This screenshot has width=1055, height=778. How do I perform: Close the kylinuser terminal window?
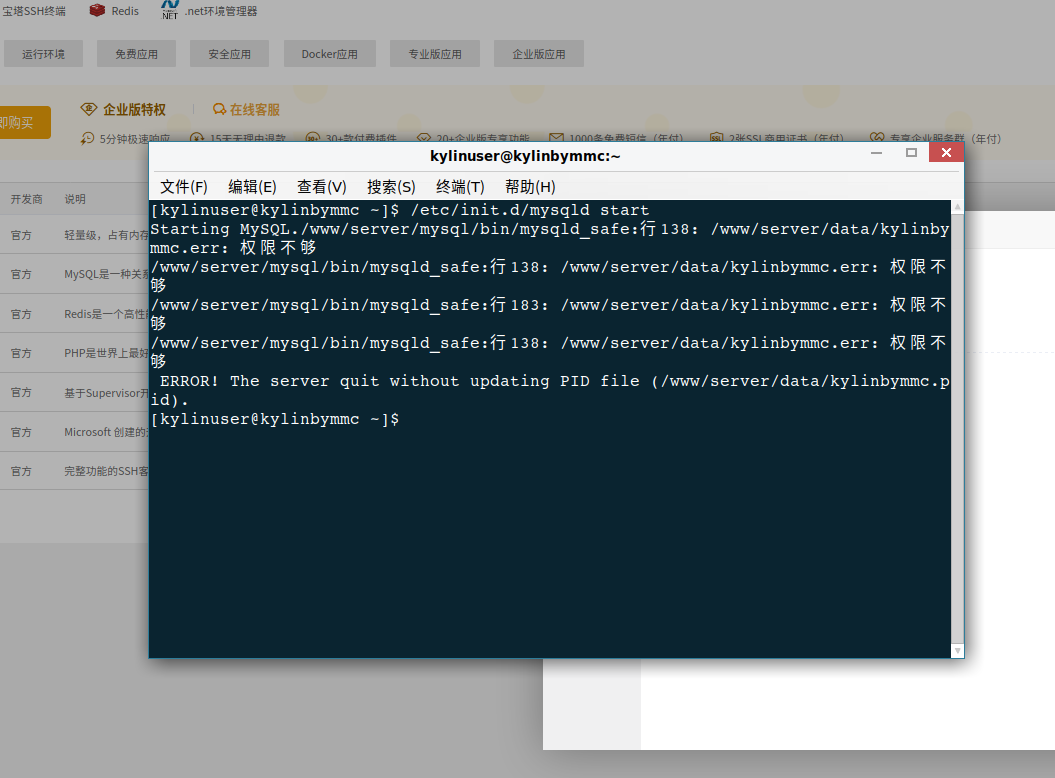pos(946,153)
